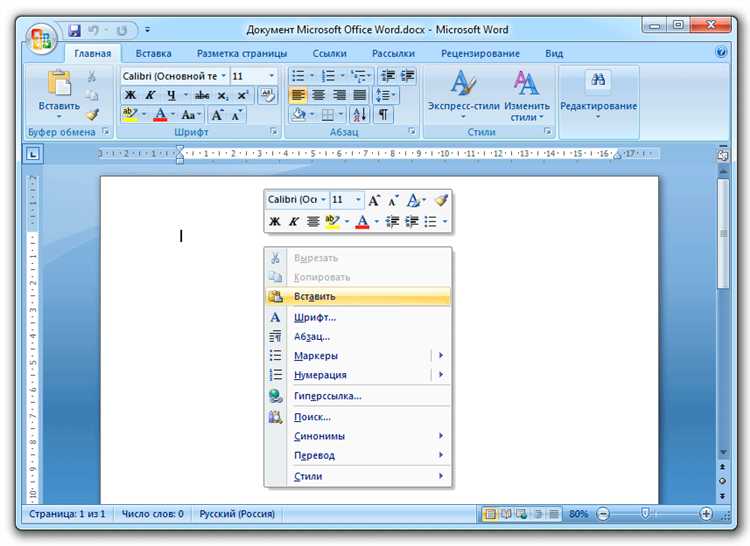Open numbering dropdown arrow in ribbon
Screen dimensions: 750x546
342,76
